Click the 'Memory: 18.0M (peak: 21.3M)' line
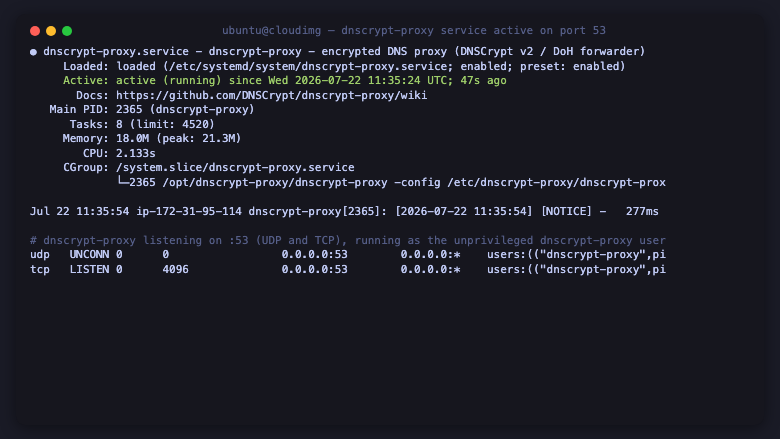The height and width of the screenshot is (439, 780). tap(152, 138)
